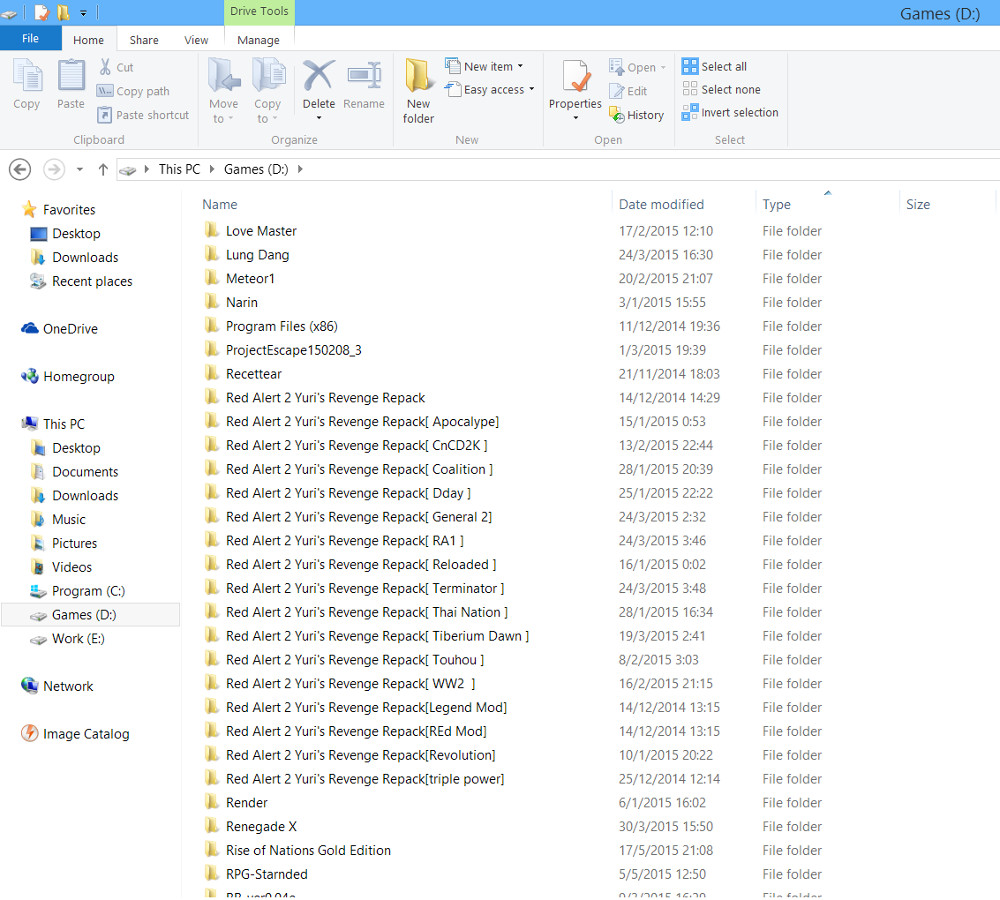
Task: Select the ProjectEscape150208_3 folder
Action: click(x=293, y=350)
